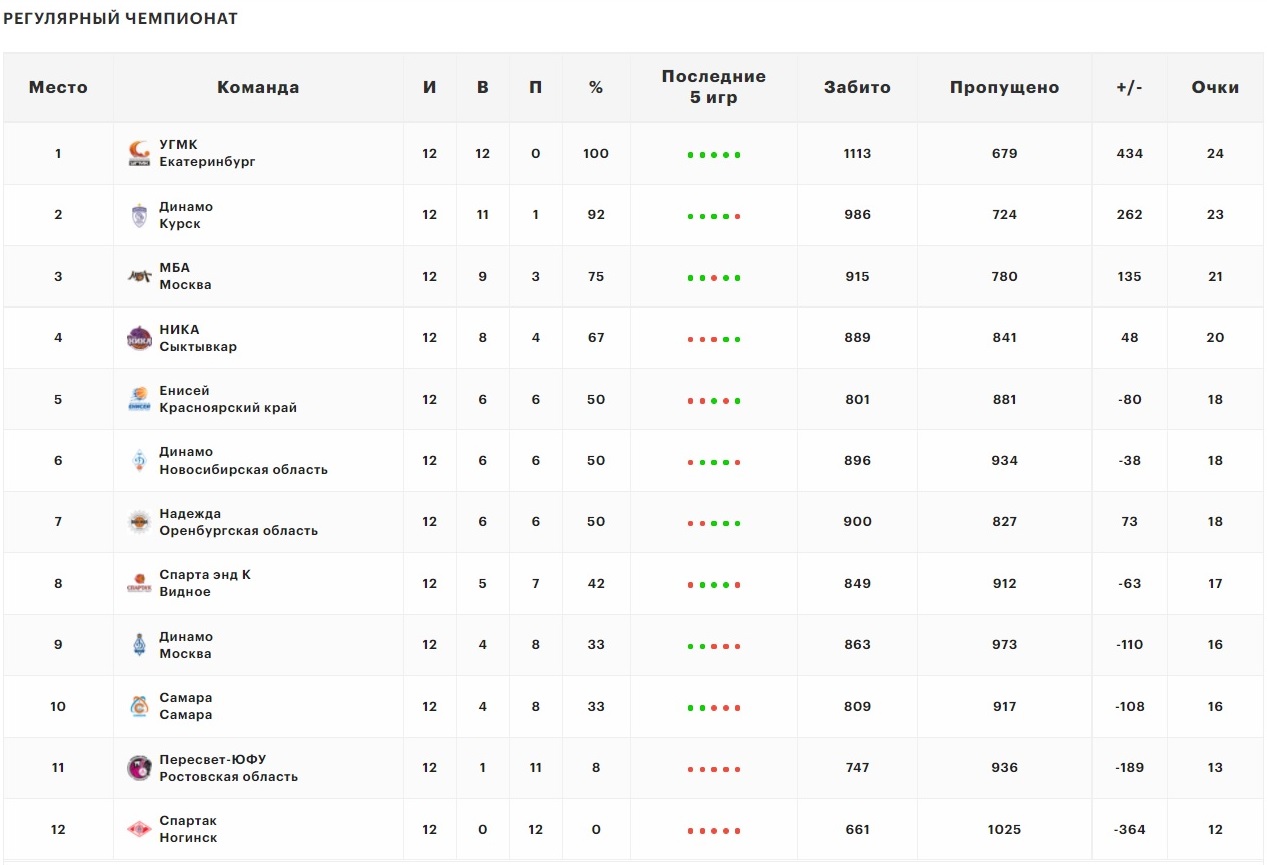Click the 986 scored cell
The width and height of the screenshot is (1267, 865).
click(857, 215)
